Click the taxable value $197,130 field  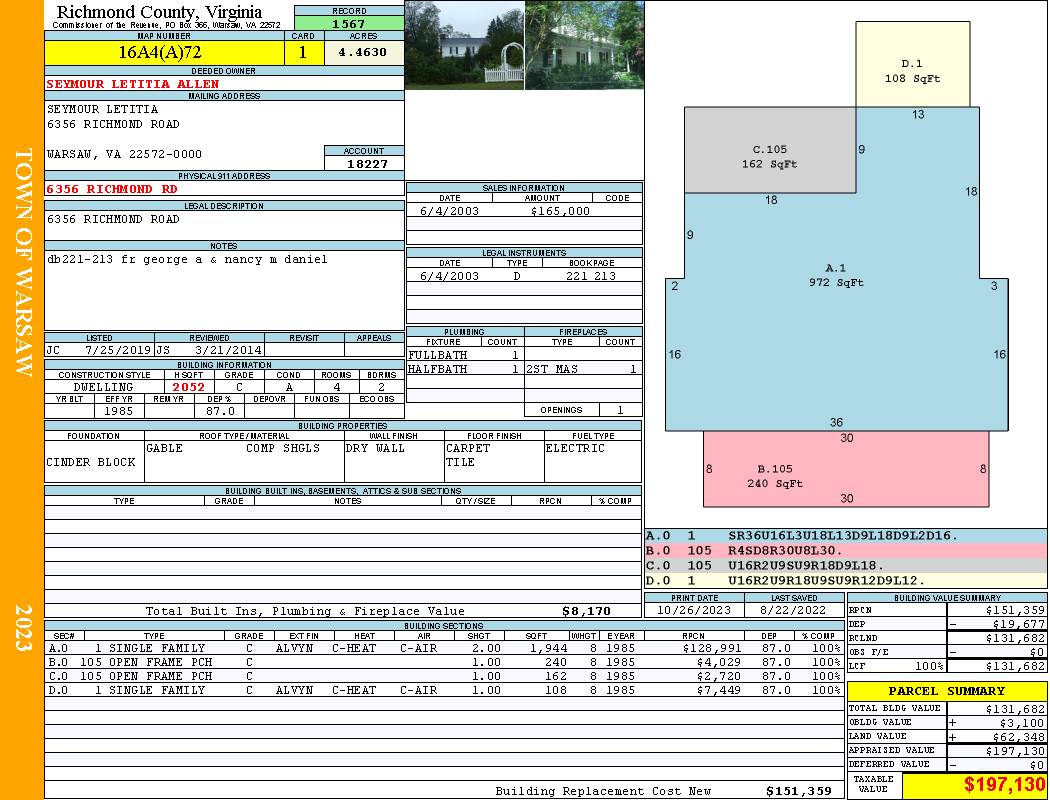click(x=974, y=784)
